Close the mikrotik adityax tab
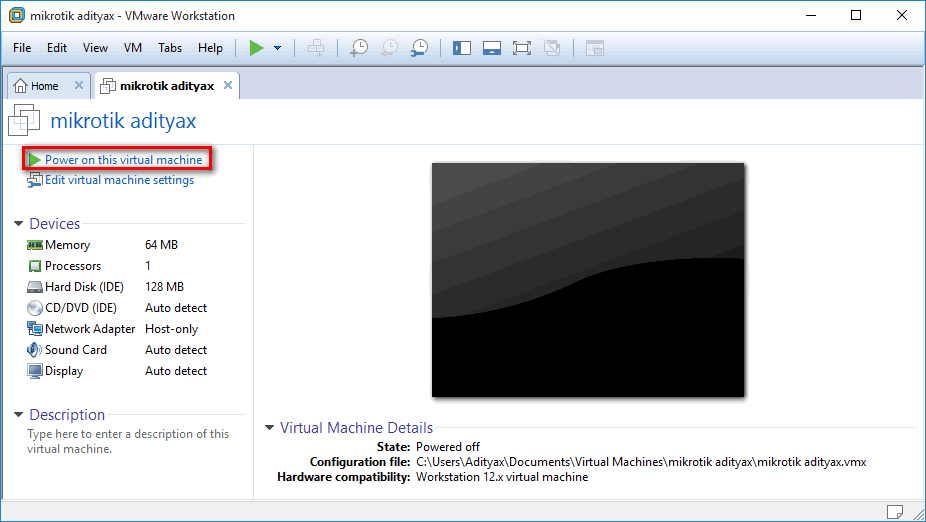The image size is (926, 522). click(228, 86)
